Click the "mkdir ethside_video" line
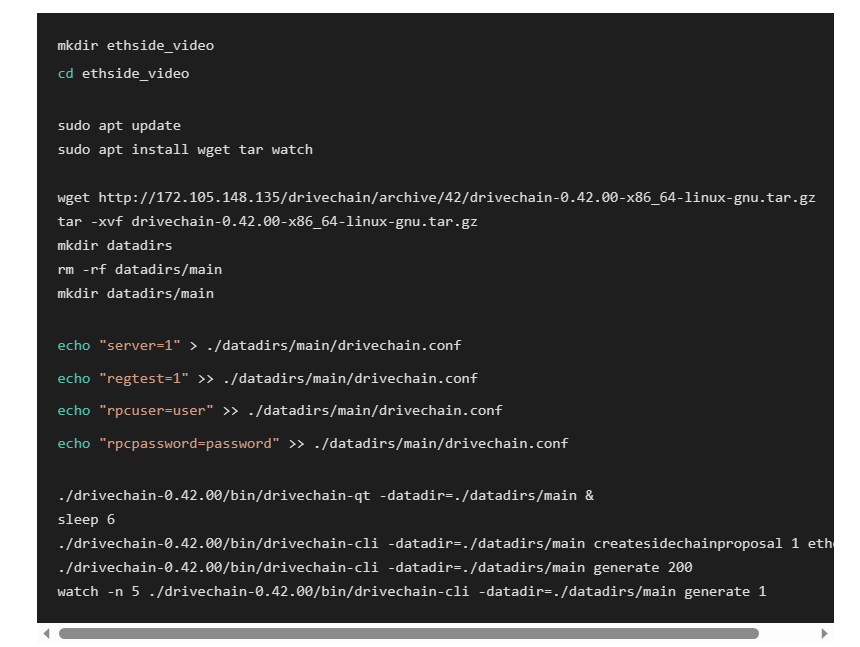Viewport: 860px width, 647px height. [136, 45]
